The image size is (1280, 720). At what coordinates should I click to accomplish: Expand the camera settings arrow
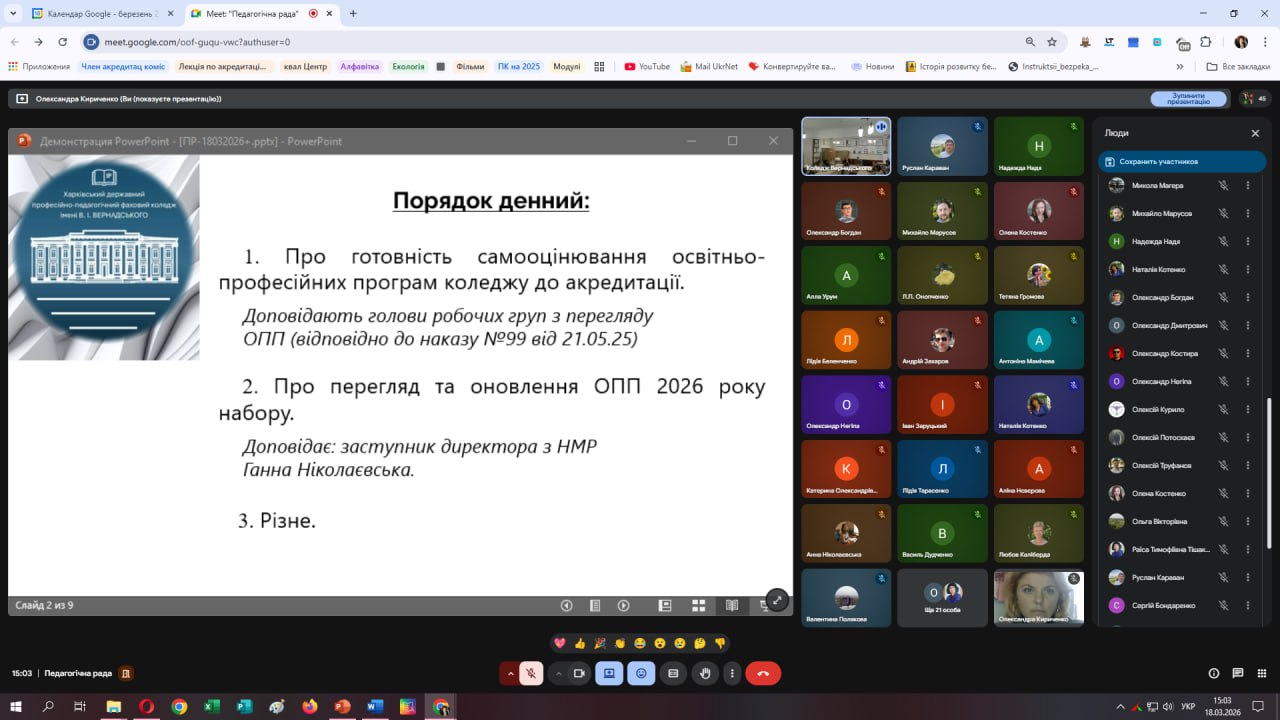(x=558, y=674)
